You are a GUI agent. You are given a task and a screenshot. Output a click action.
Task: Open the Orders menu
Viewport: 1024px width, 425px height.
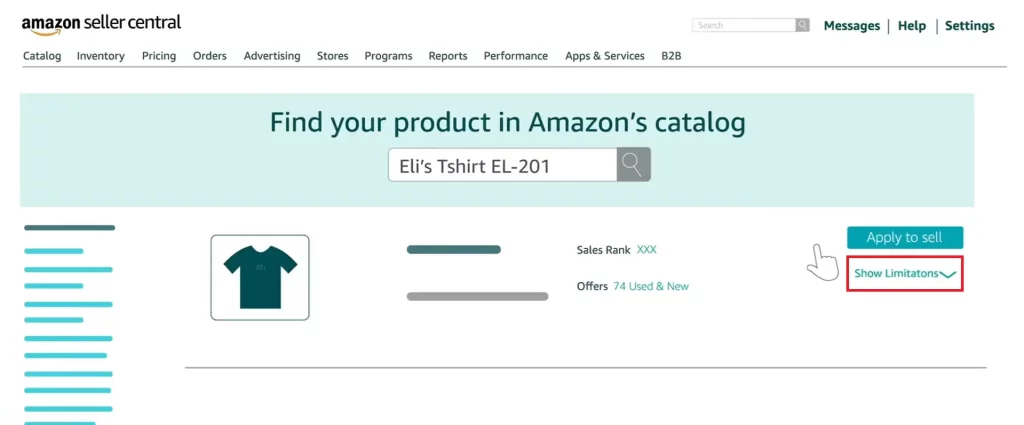210,56
